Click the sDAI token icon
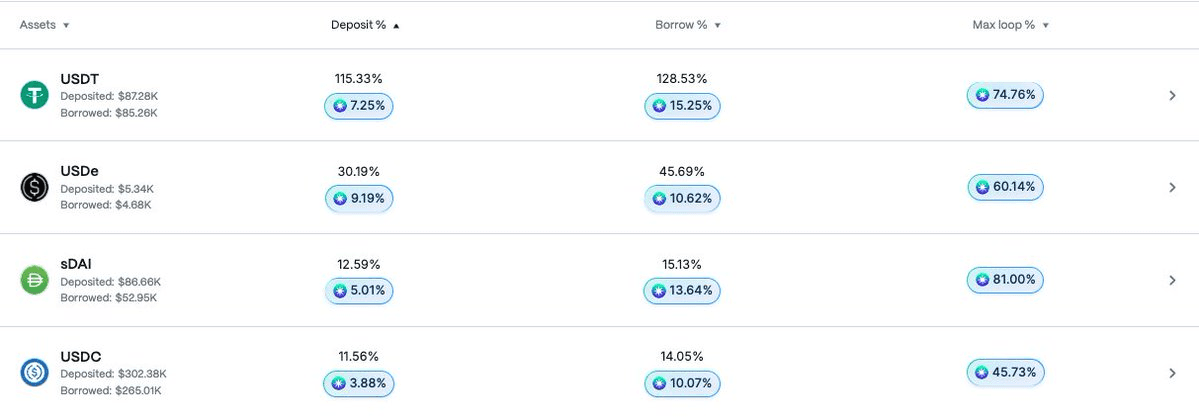 click(x=35, y=281)
